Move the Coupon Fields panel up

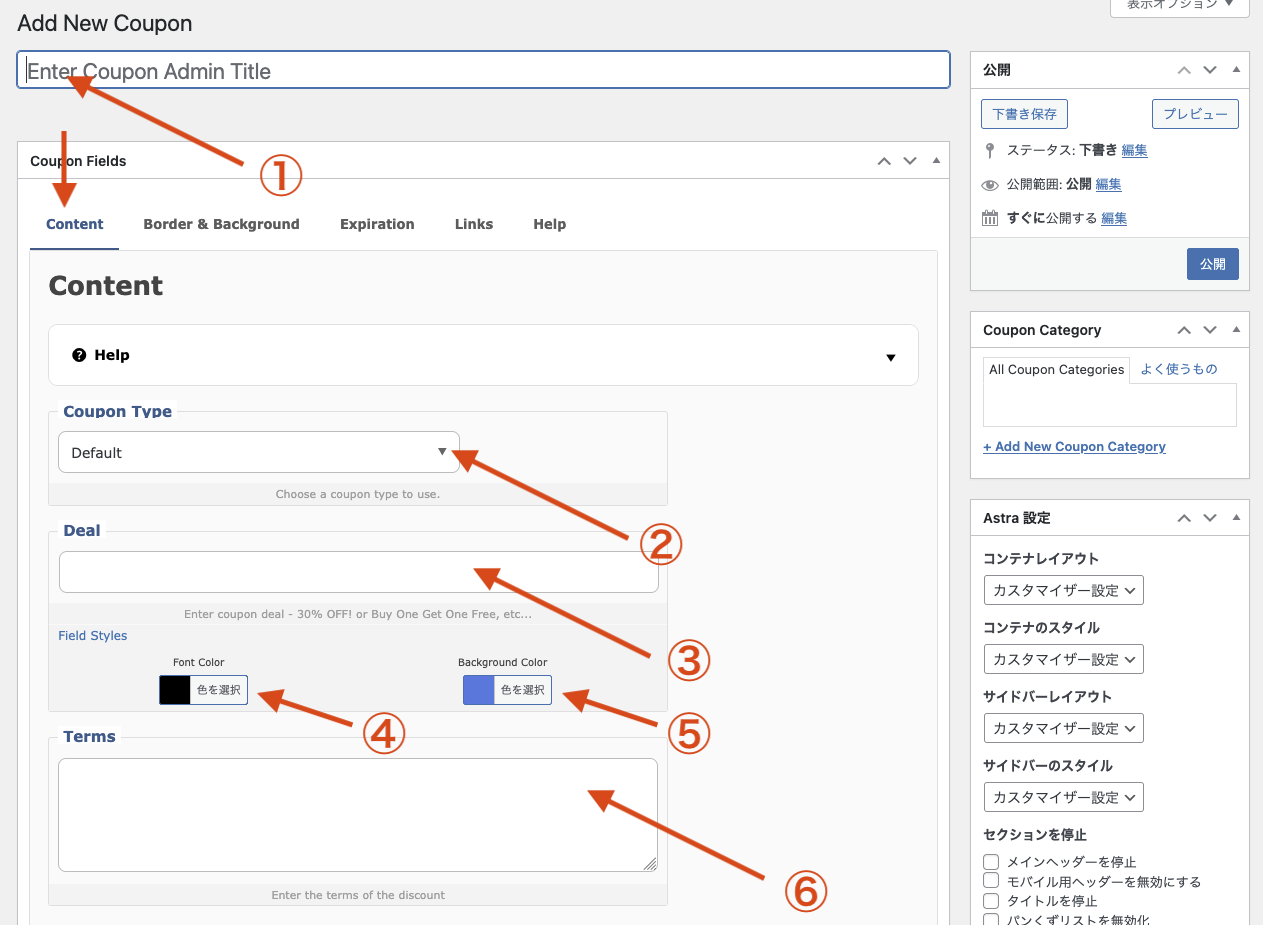tap(883, 161)
